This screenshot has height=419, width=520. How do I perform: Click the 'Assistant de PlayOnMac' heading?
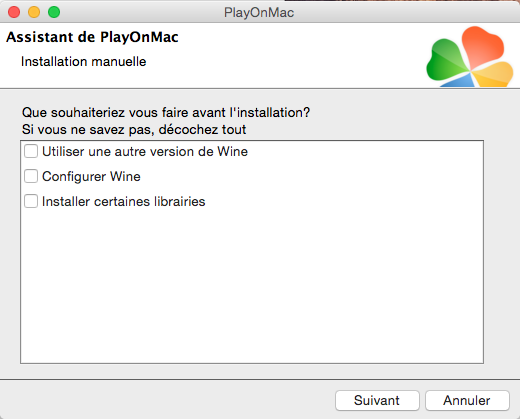click(x=92, y=37)
